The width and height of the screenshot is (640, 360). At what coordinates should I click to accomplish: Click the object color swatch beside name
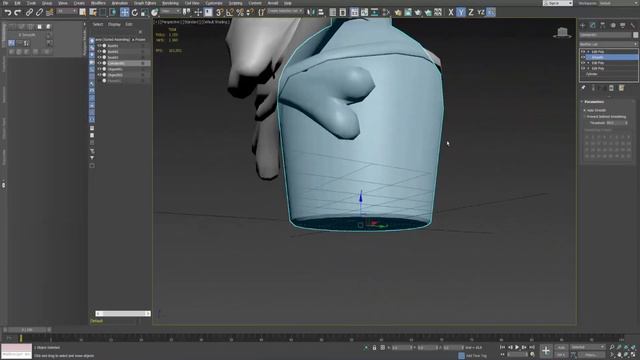[x=636, y=35]
